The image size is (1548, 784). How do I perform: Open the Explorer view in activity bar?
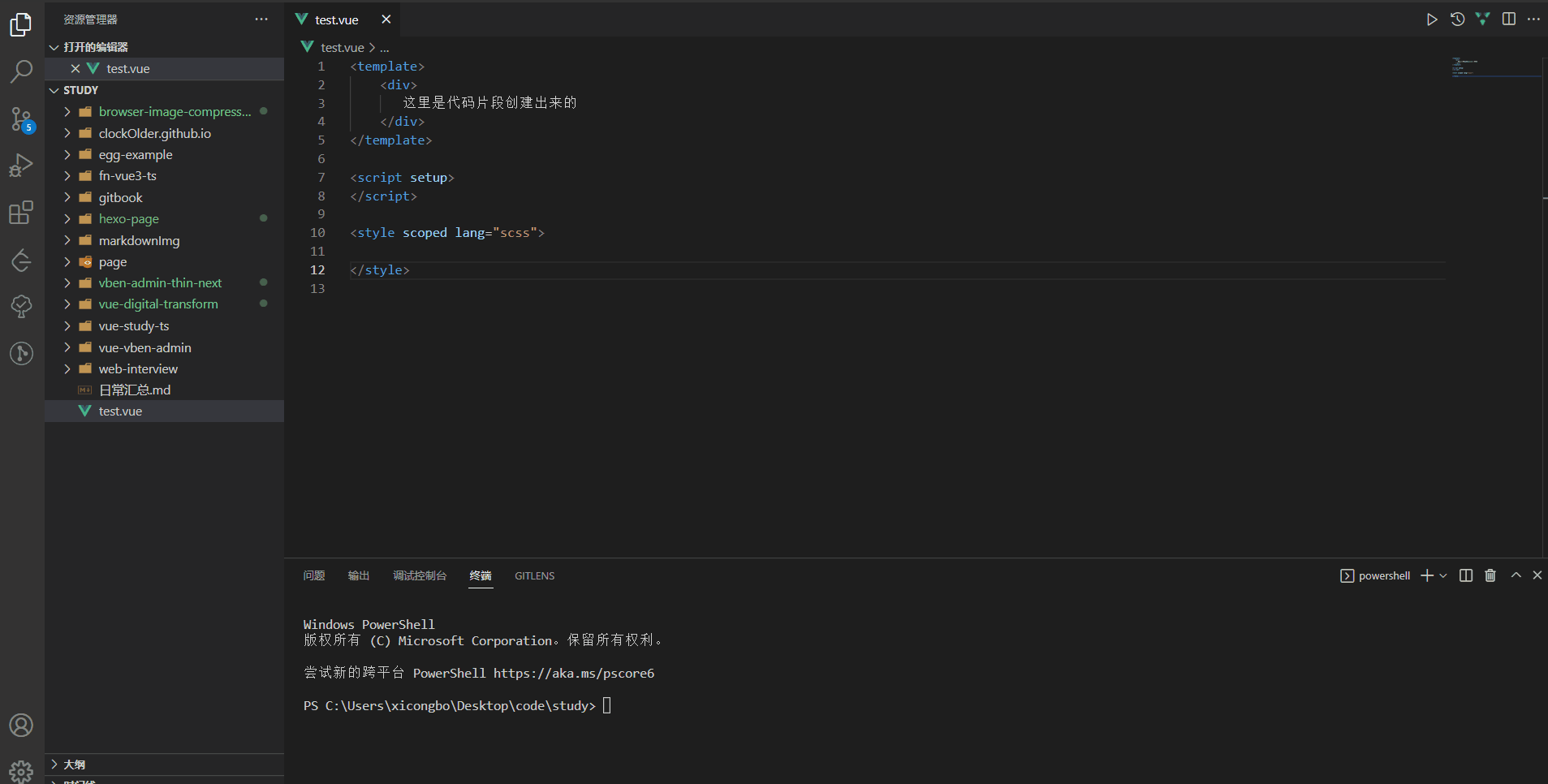point(21,25)
